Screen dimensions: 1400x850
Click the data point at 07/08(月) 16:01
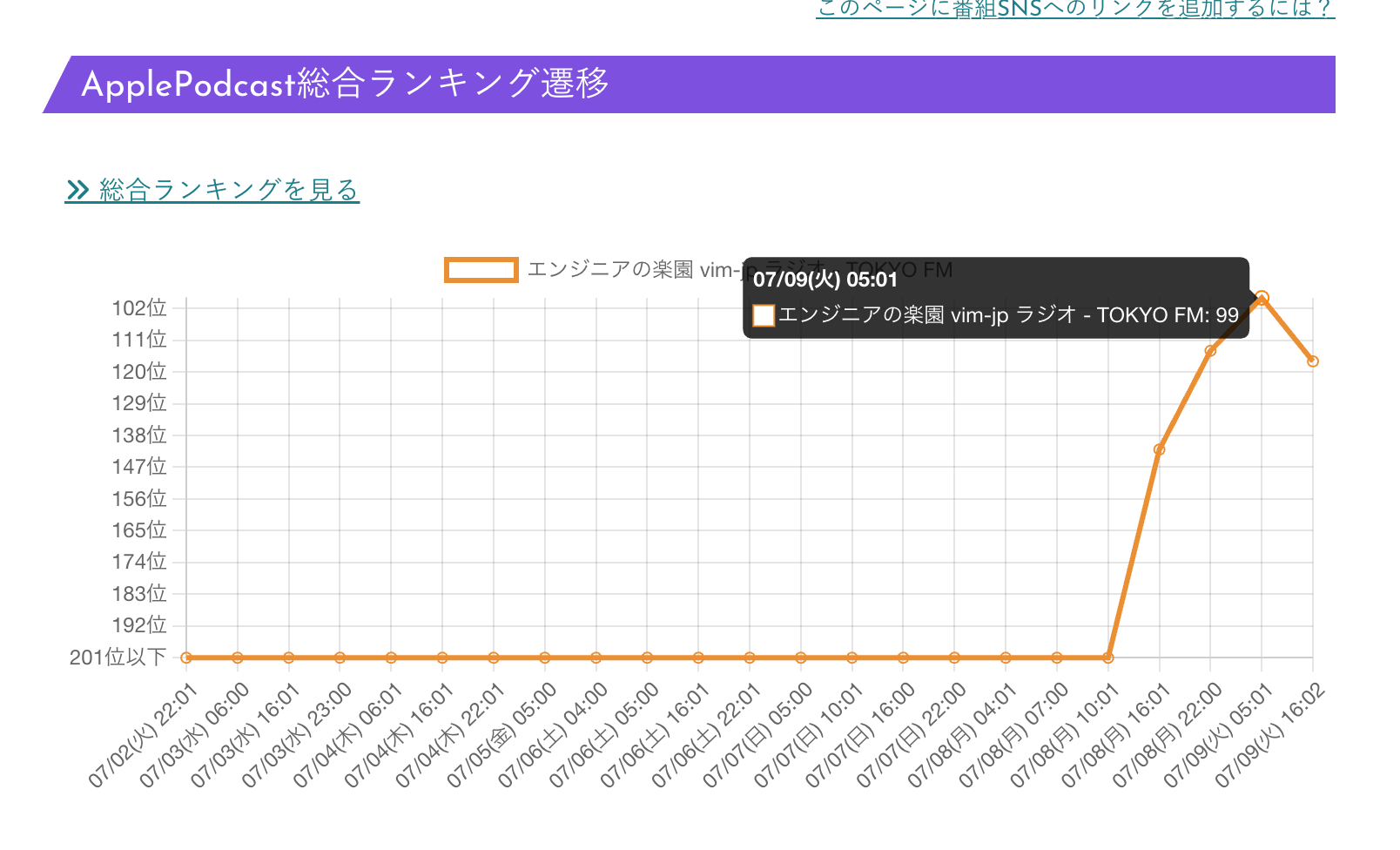[x=1159, y=449]
